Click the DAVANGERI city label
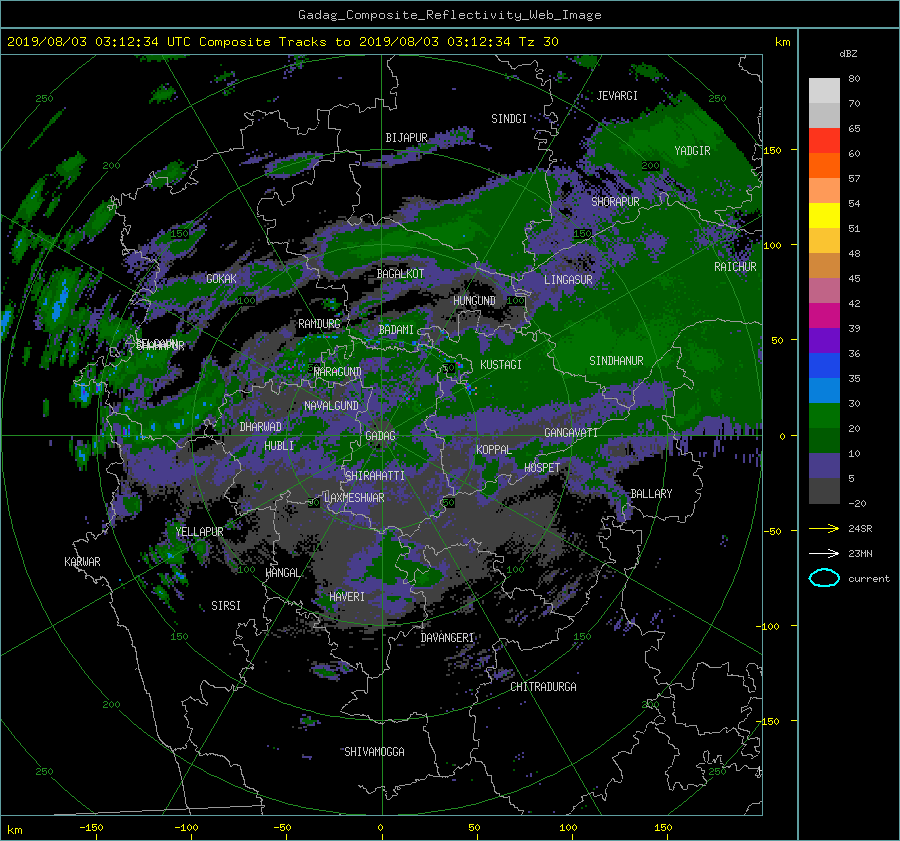This screenshot has height=841, width=900. (x=447, y=638)
